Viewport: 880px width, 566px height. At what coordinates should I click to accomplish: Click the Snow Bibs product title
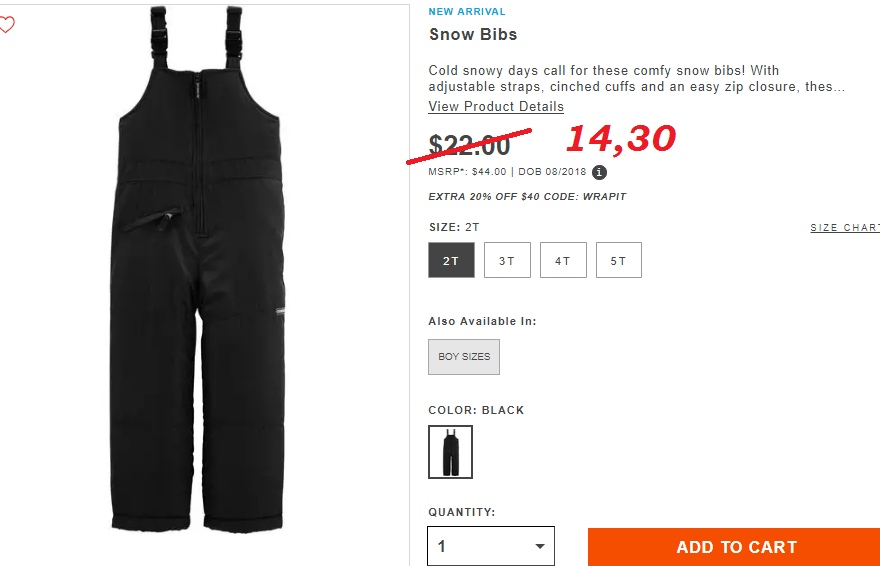click(x=473, y=35)
